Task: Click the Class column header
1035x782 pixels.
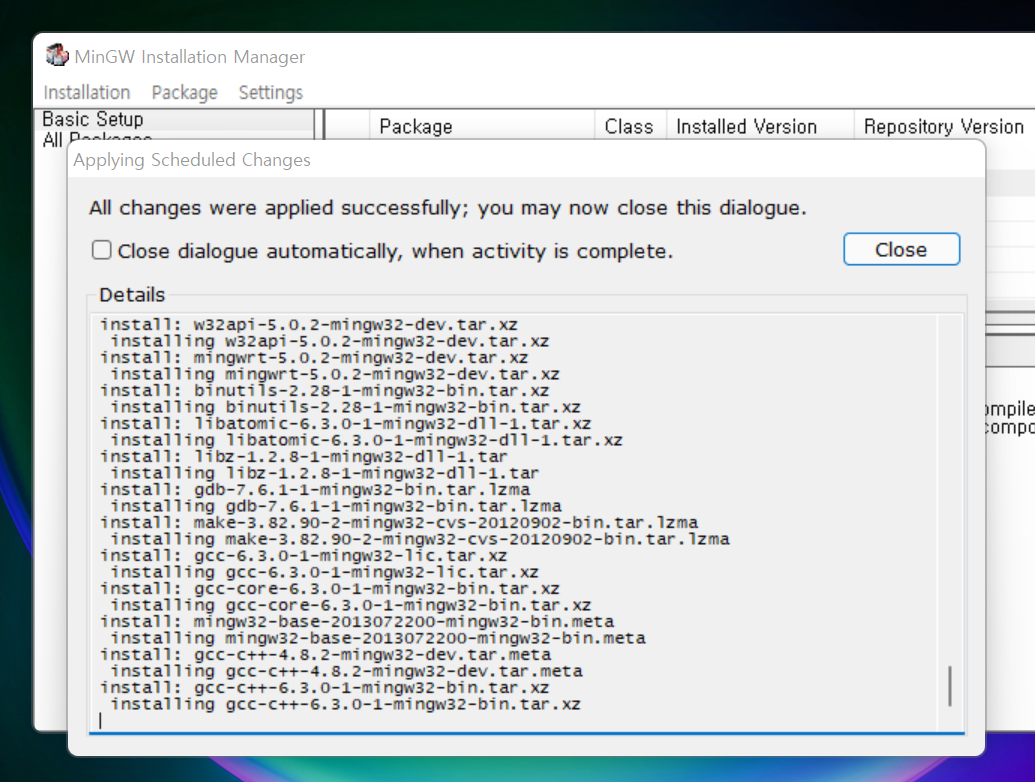Action: [x=628, y=127]
